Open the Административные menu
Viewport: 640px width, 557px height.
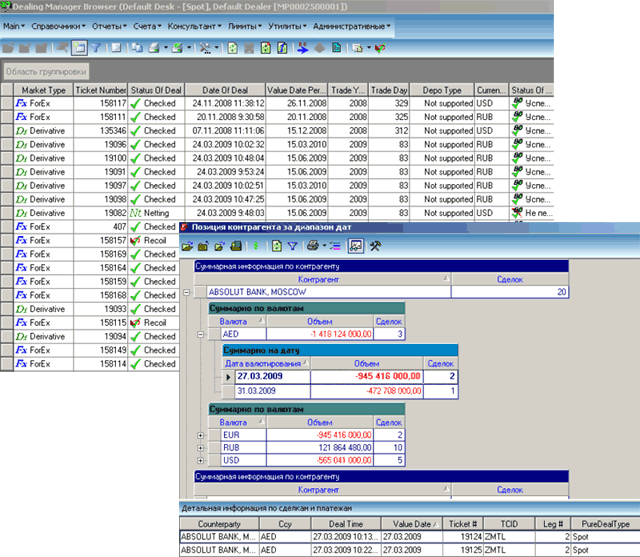point(351,26)
